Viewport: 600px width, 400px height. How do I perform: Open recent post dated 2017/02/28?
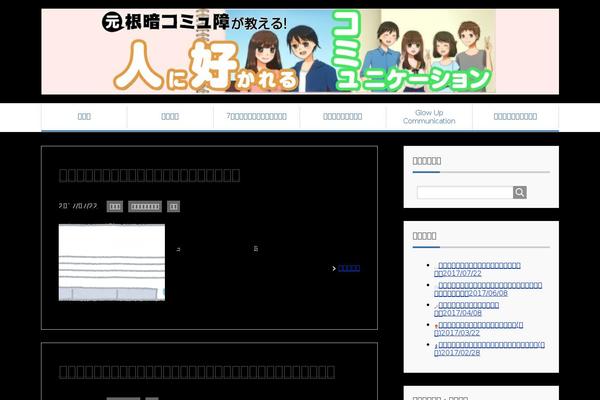[489, 349]
